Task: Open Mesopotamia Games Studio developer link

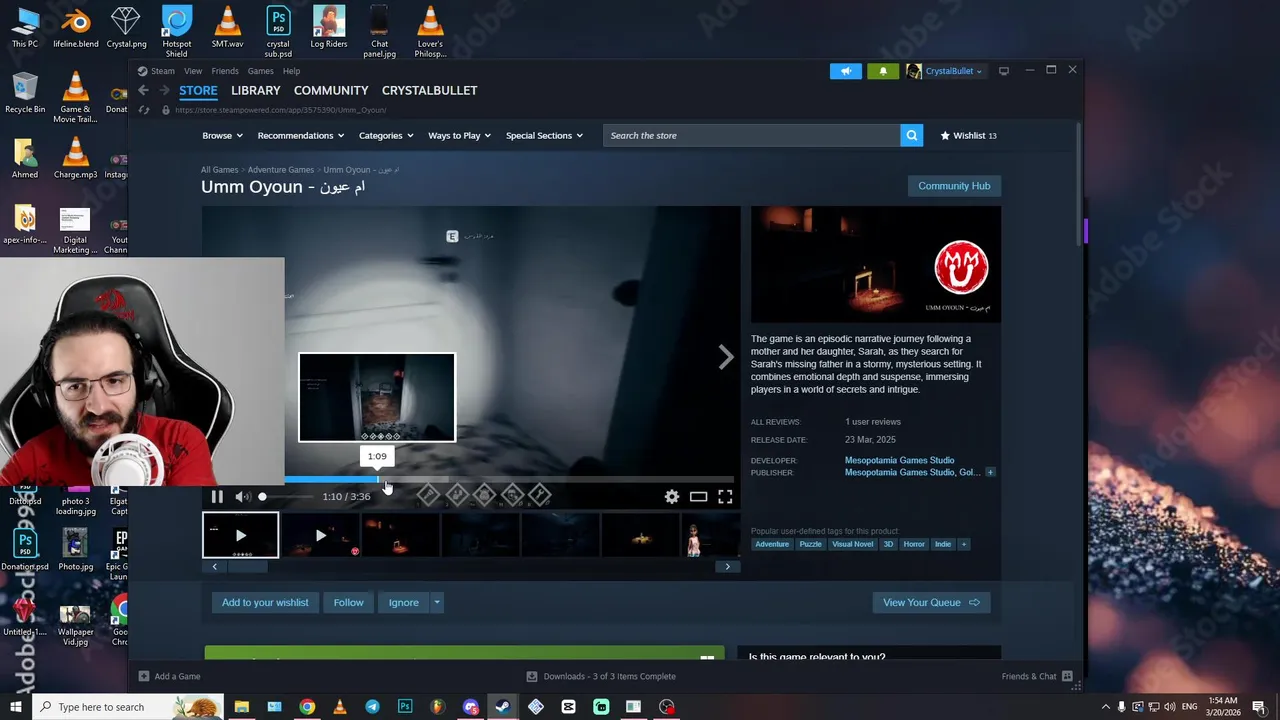Action: [x=899, y=460]
